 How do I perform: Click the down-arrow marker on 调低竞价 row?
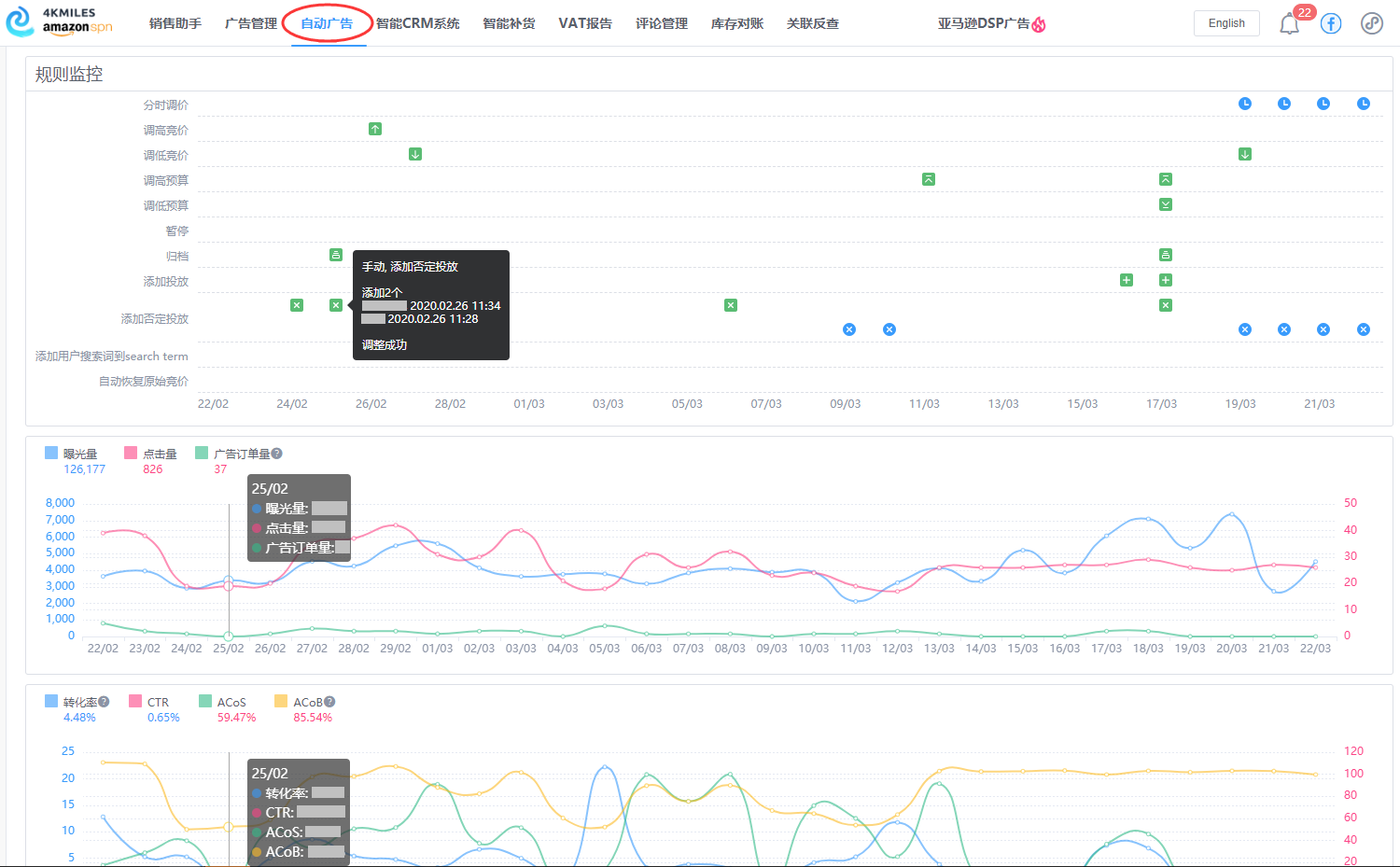(415, 154)
